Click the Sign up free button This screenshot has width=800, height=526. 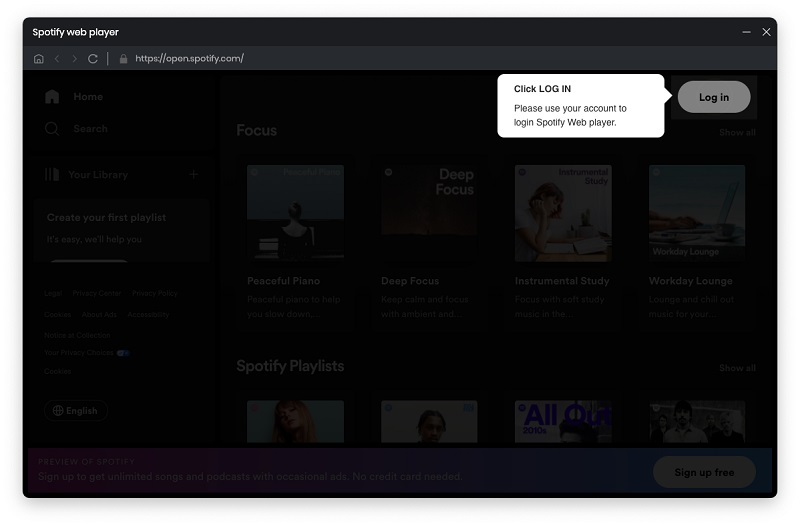click(x=704, y=472)
